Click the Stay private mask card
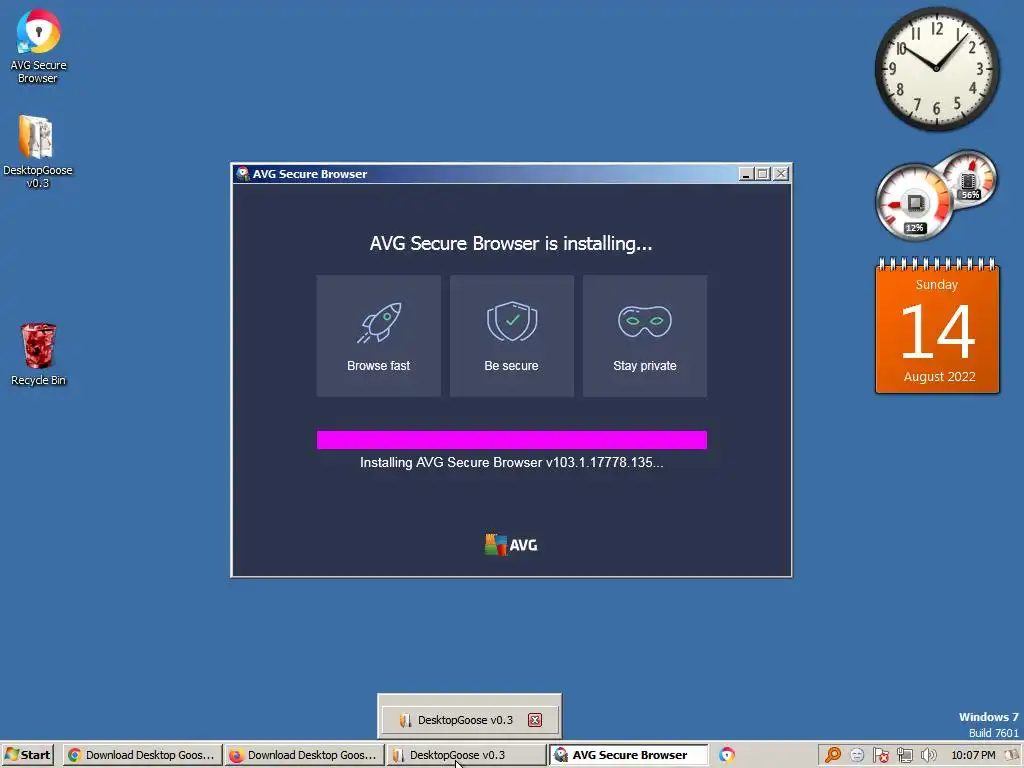Viewport: 1024px width, 768px height. [645, 336]
